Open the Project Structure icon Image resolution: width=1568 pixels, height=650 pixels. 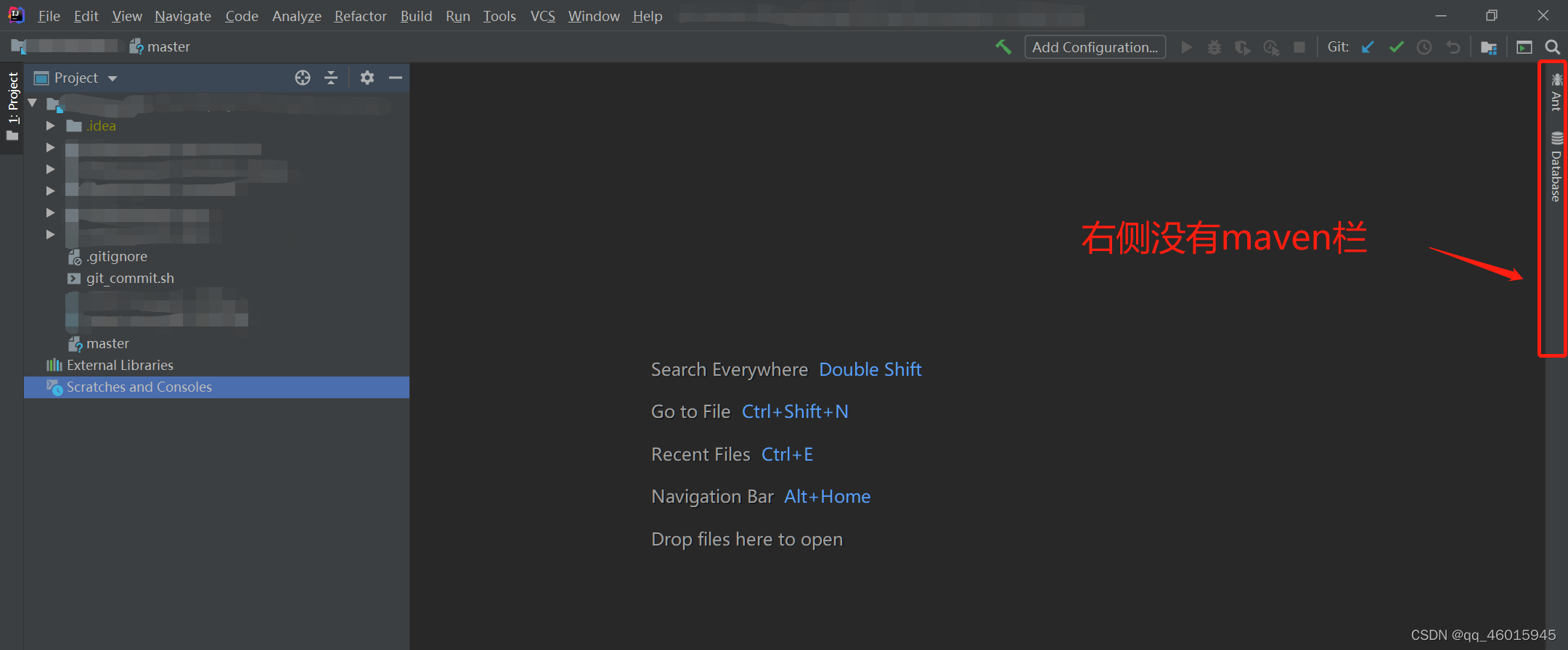tap(1489, 47)
